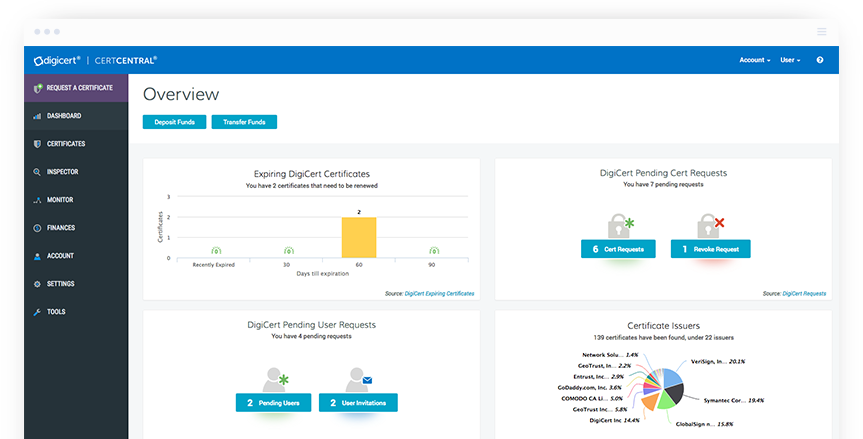This screenshot has width=863, height=439.
Task: Click the Finances coin icon
Action: 37,228
